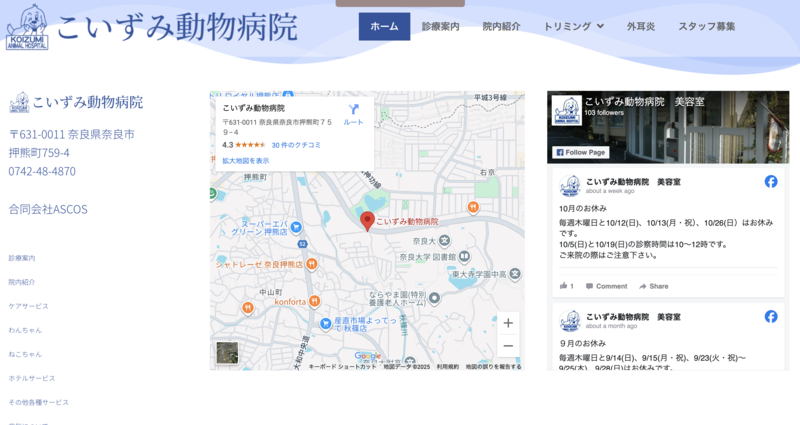This screenshot has width=800, height=425.
Task: Open the 外耳炎 navigation item
Action: tap(641, 26)
